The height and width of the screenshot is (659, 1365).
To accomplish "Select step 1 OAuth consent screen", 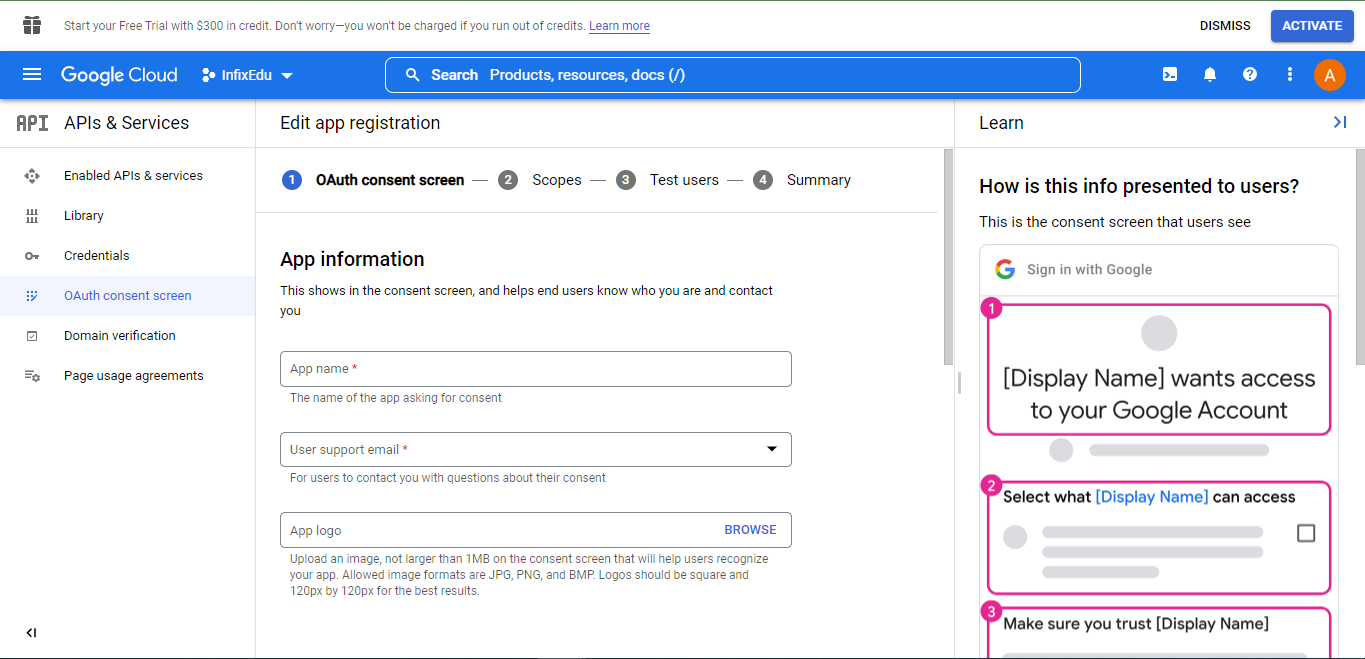I will 373,180.
